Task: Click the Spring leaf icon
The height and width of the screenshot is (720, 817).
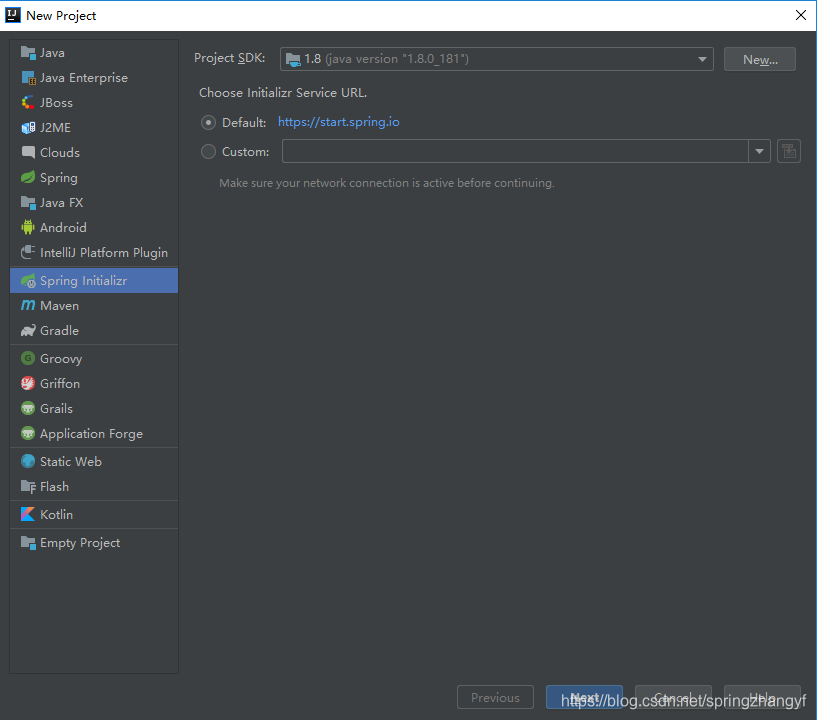Action: click(x=28, y=178)
